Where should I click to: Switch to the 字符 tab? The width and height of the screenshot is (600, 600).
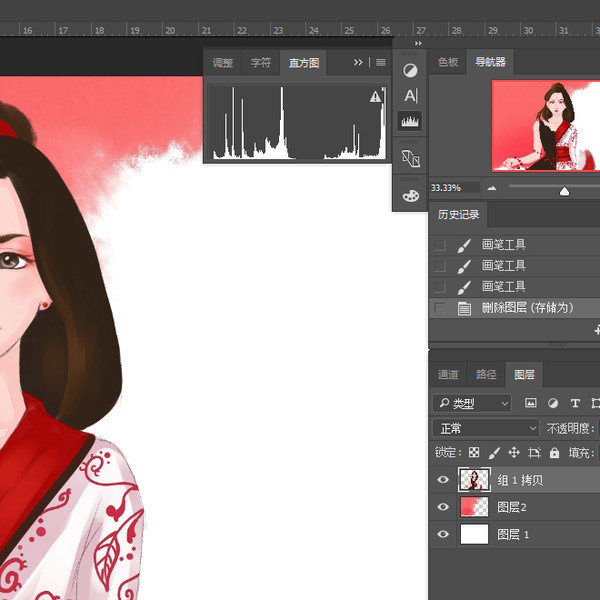point(261,62)
